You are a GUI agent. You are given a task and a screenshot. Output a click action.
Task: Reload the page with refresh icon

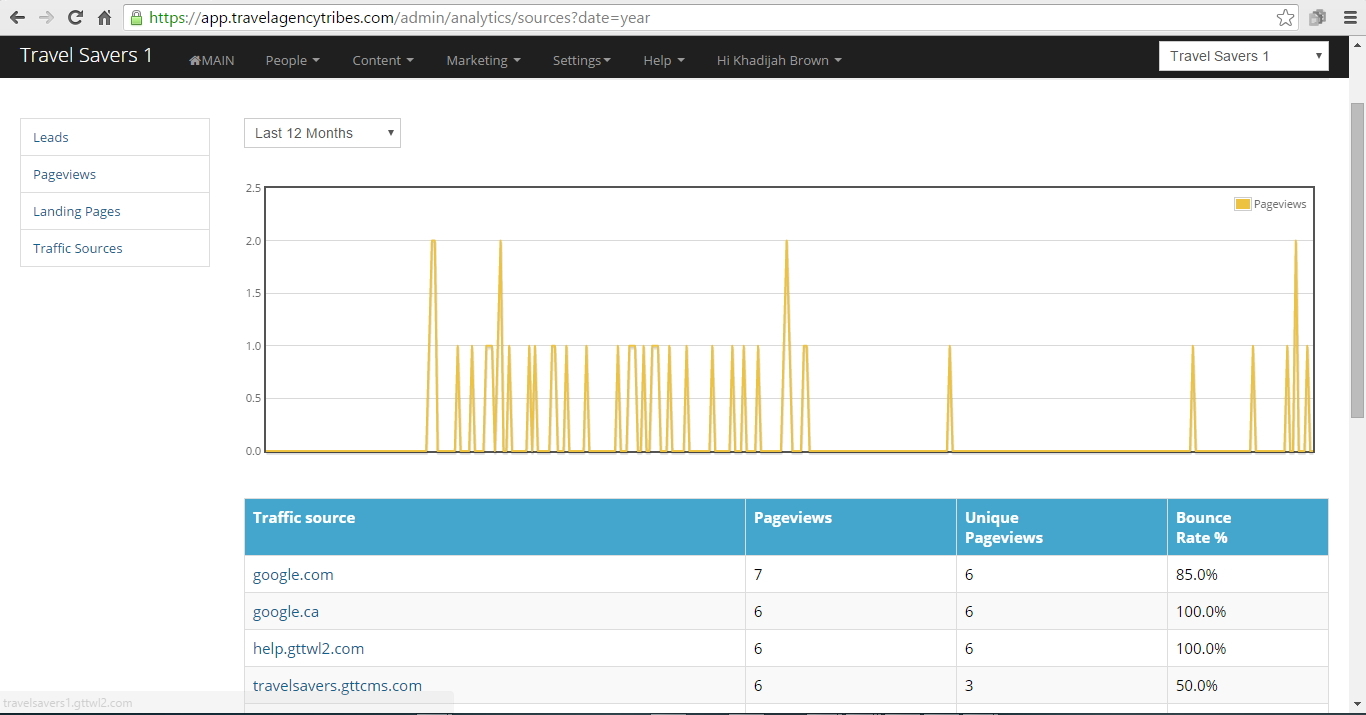tap(75, 18)
